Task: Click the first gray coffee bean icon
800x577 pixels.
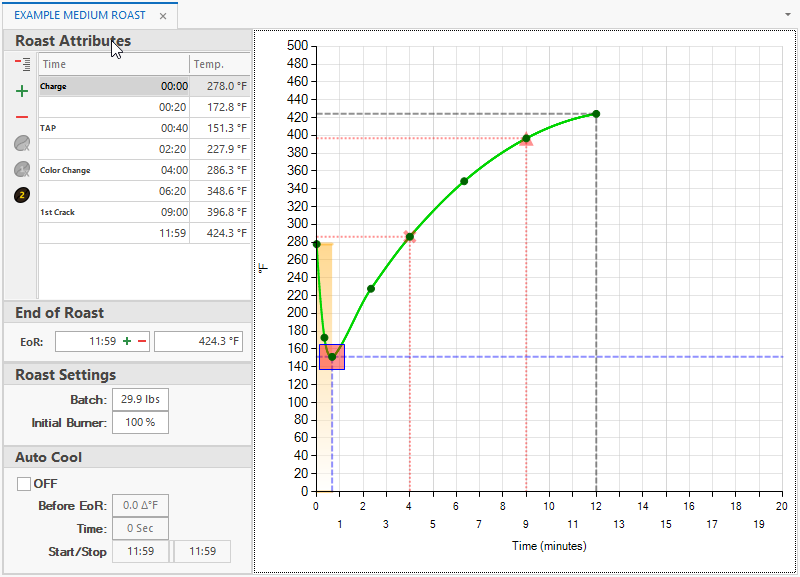Action: click(x=22, y=144)
